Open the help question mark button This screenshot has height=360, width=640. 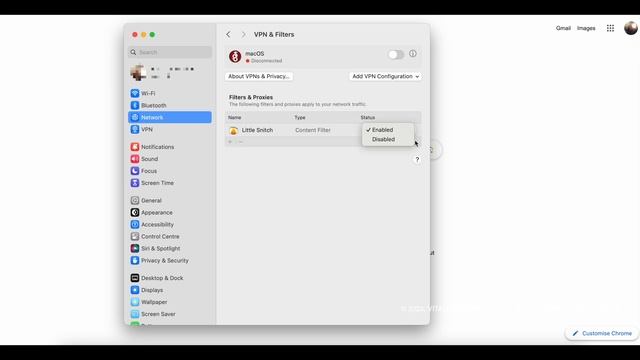click(417, 160)
